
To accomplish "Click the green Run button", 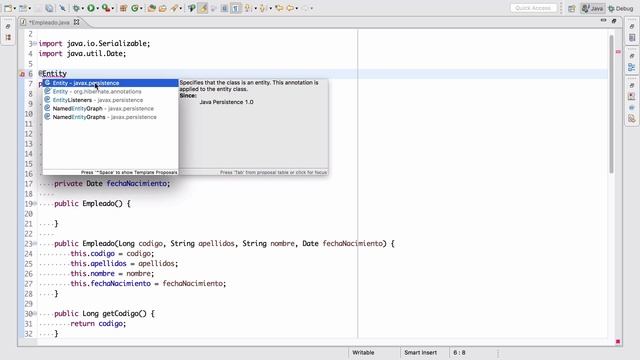I will point(91,8).
